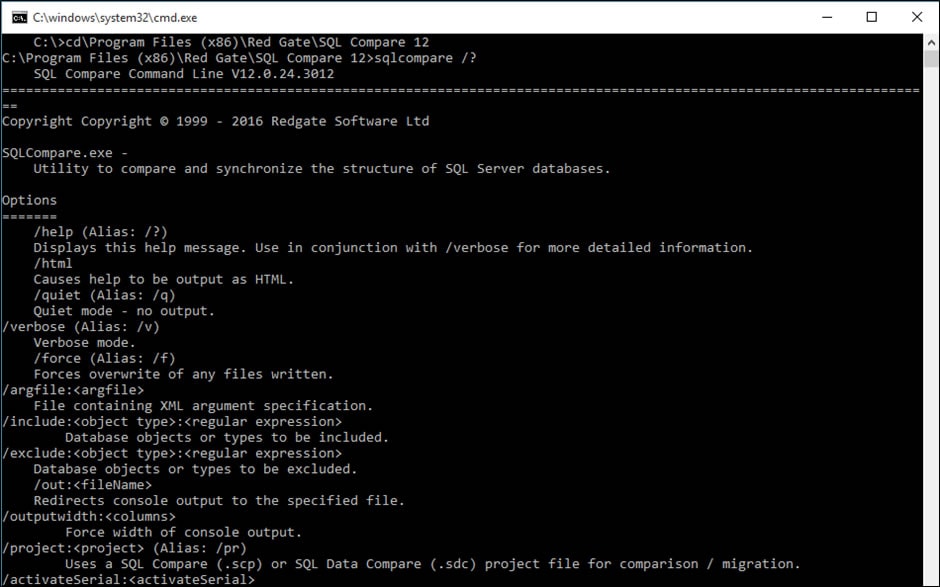The height and width of the screenshot is (587, 940).
Task: Click the Redgate Software copyright line
Action: 215,121
